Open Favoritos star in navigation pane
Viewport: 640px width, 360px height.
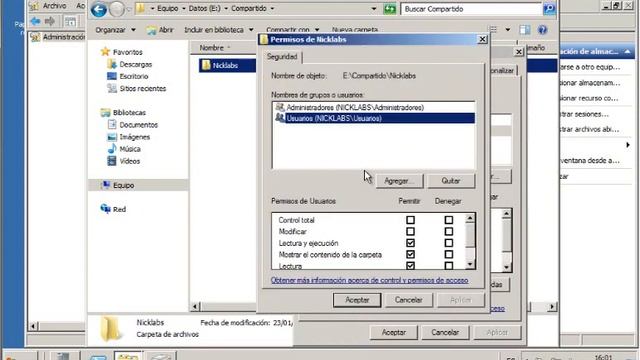[x=105, y=52]
